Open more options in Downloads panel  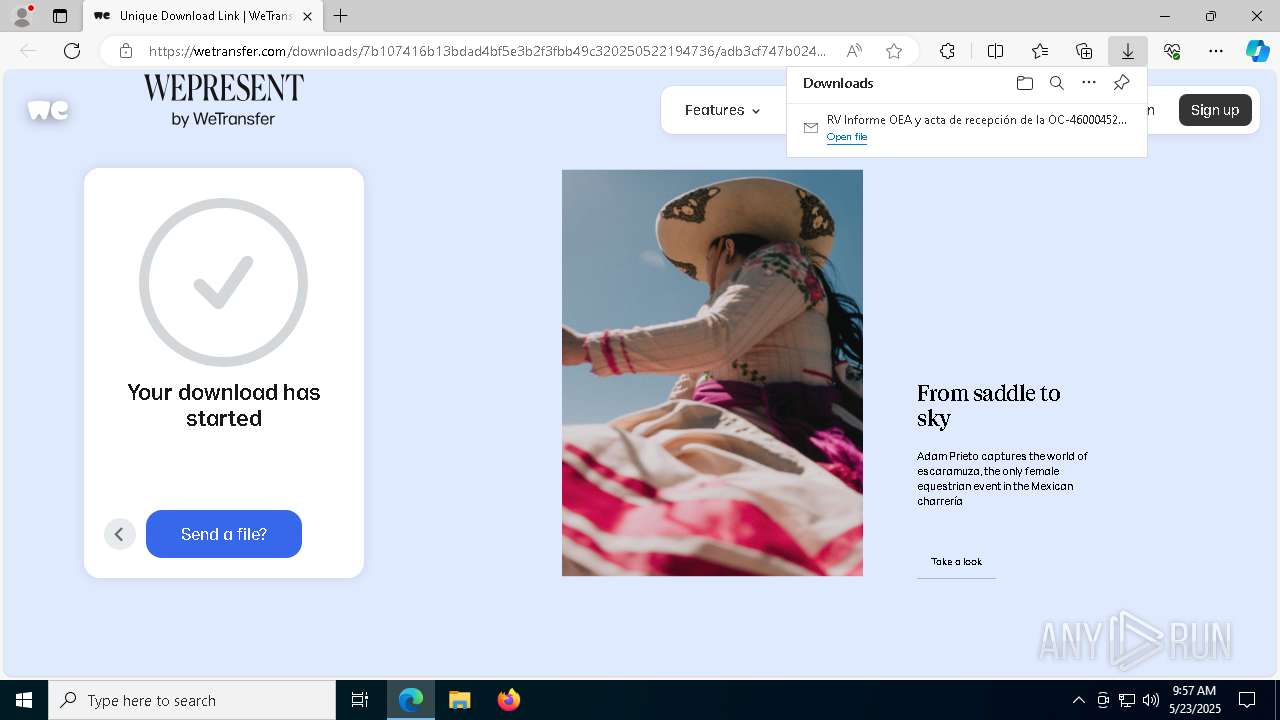coord(1089,83)
